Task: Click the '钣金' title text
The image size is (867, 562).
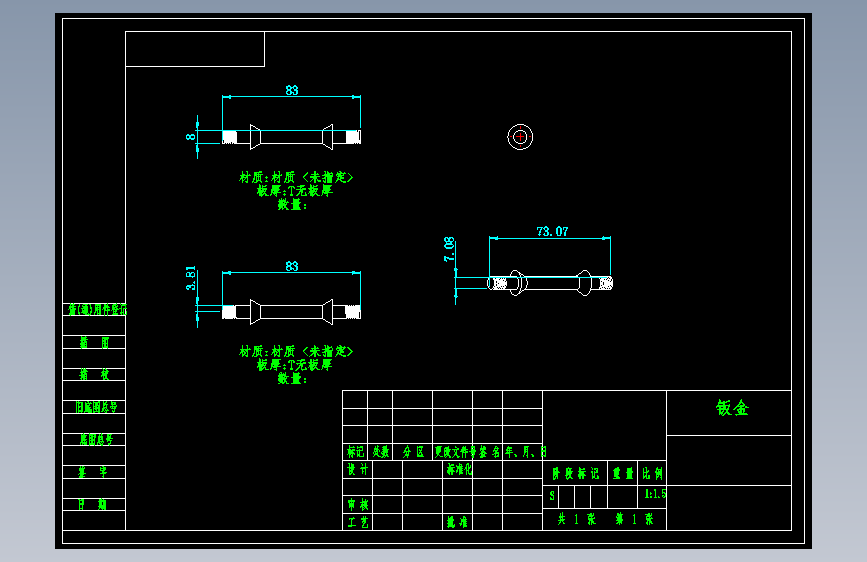Action: [732, 408]
